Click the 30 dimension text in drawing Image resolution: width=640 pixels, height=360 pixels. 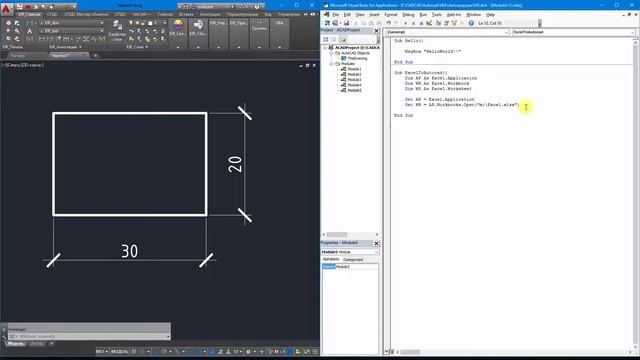coord(129,251)
